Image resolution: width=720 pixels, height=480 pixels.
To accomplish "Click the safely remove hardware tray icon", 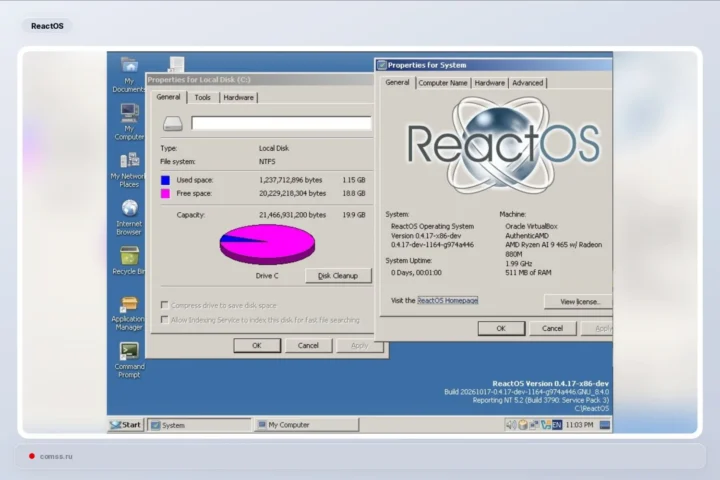I will [x=523, y=425].
